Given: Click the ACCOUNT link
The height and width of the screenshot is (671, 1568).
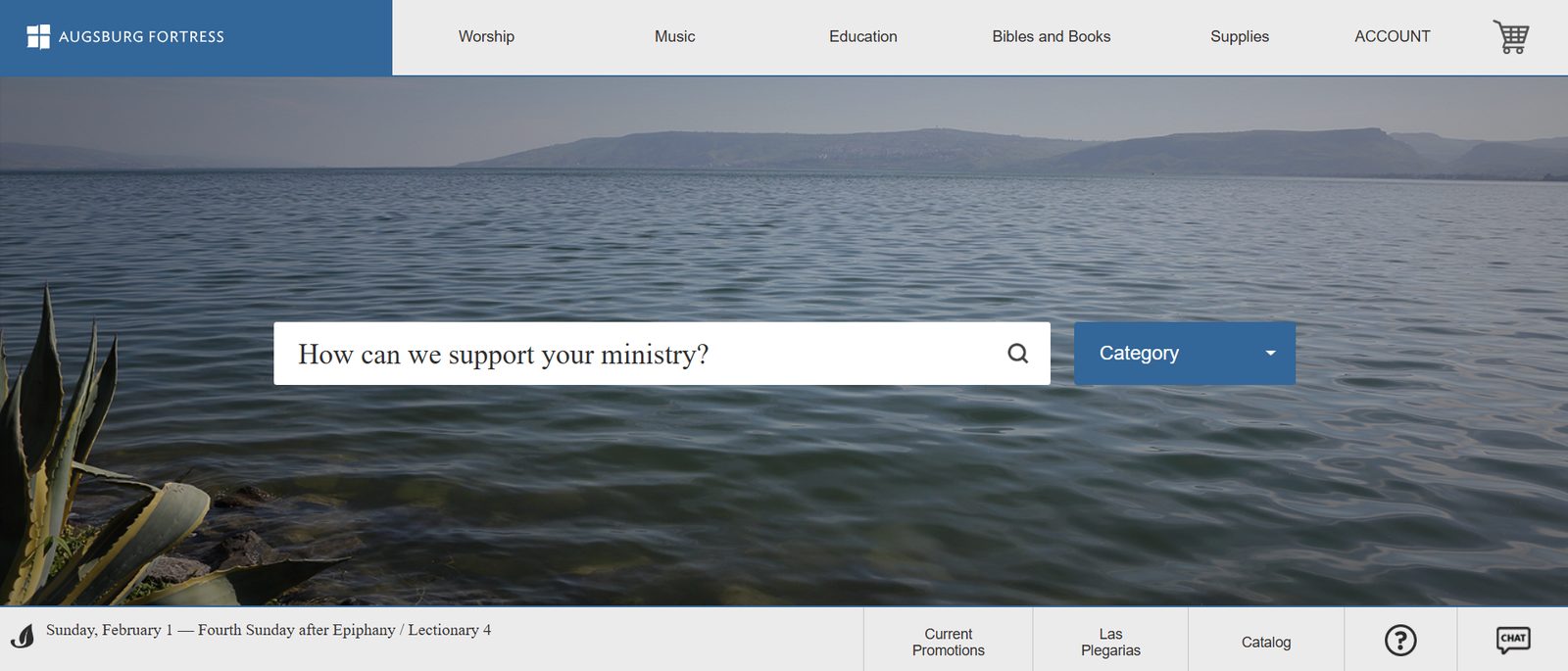Looking at the screenshot, I should [1392, 36].
